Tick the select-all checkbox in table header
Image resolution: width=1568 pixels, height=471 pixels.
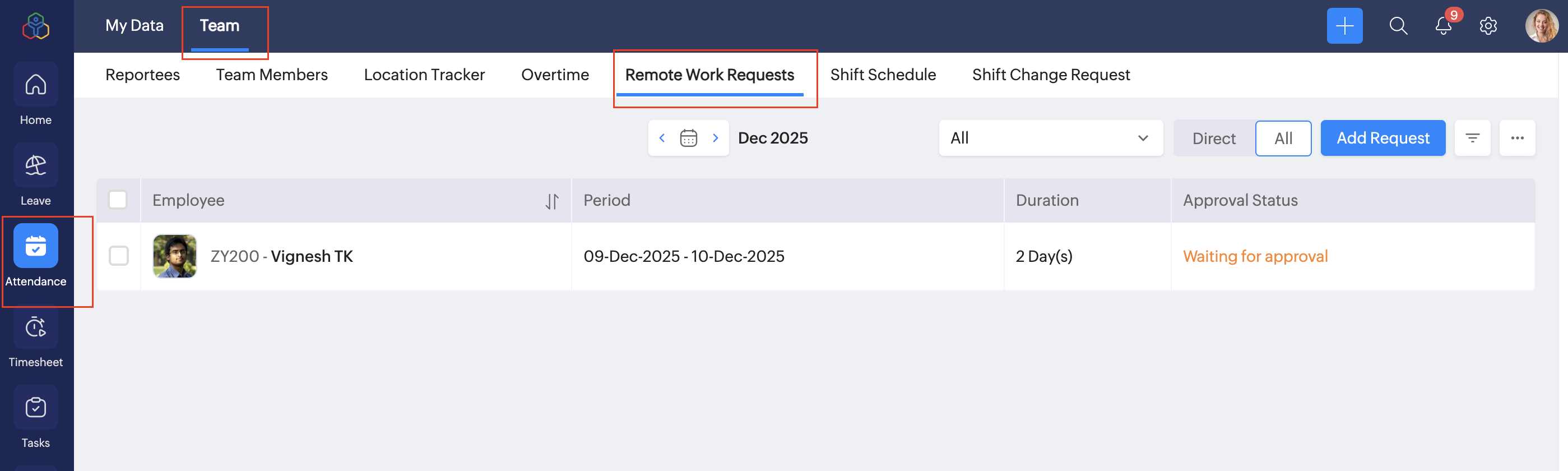[x=118, y=200]
